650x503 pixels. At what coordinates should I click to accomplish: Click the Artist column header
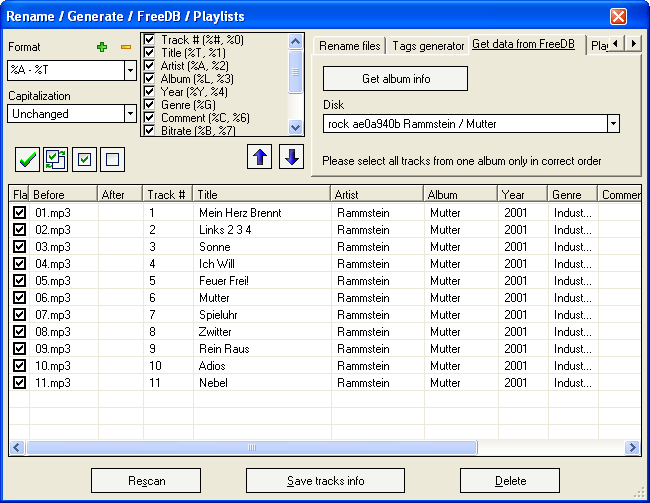pyautogui.click(x=377, y=194)
